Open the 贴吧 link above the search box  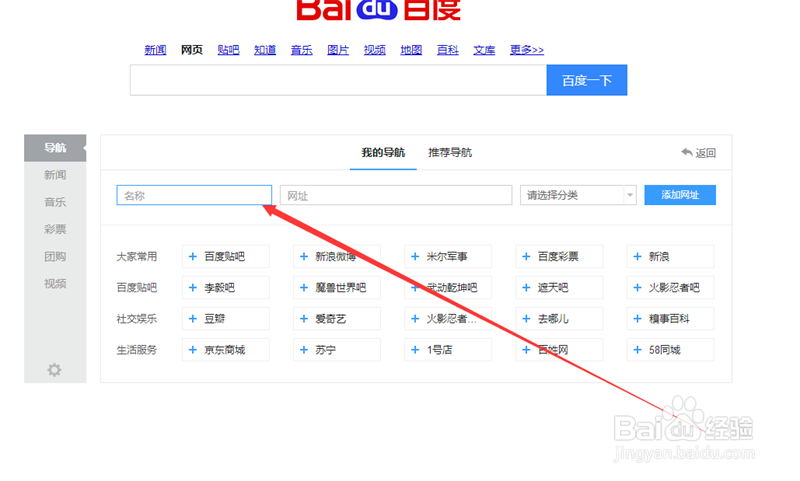[228, 50]
